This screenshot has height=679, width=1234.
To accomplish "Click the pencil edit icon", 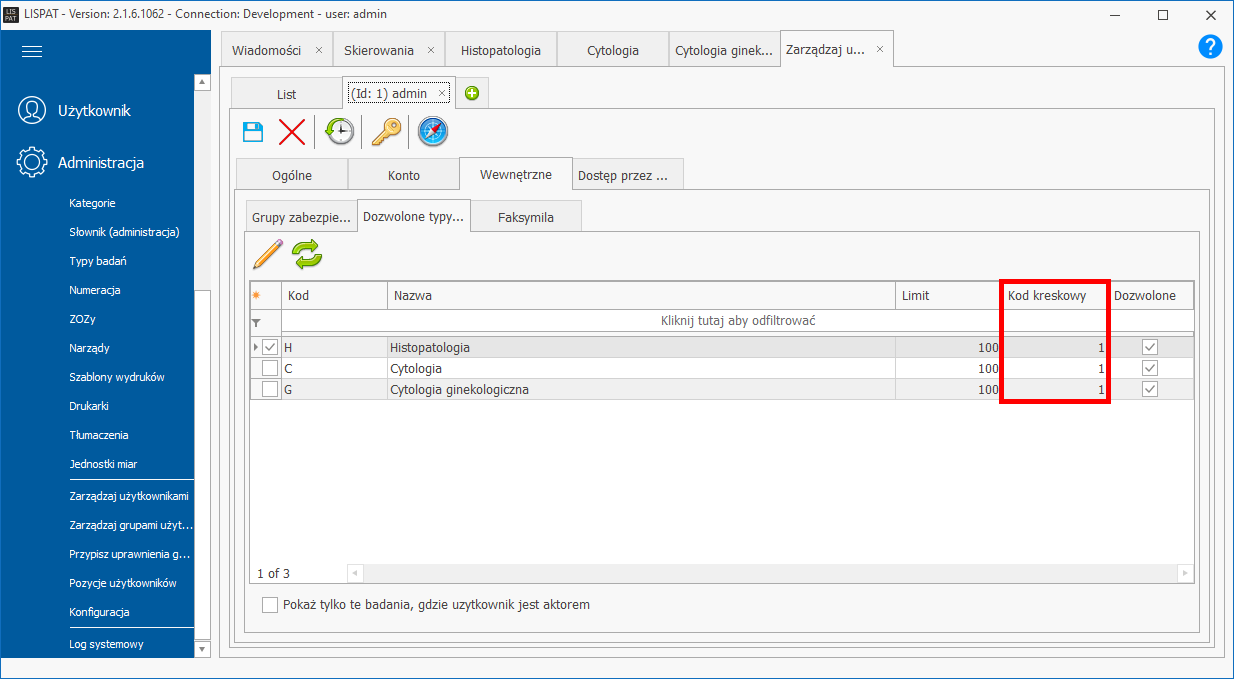I will click(267, 255).
